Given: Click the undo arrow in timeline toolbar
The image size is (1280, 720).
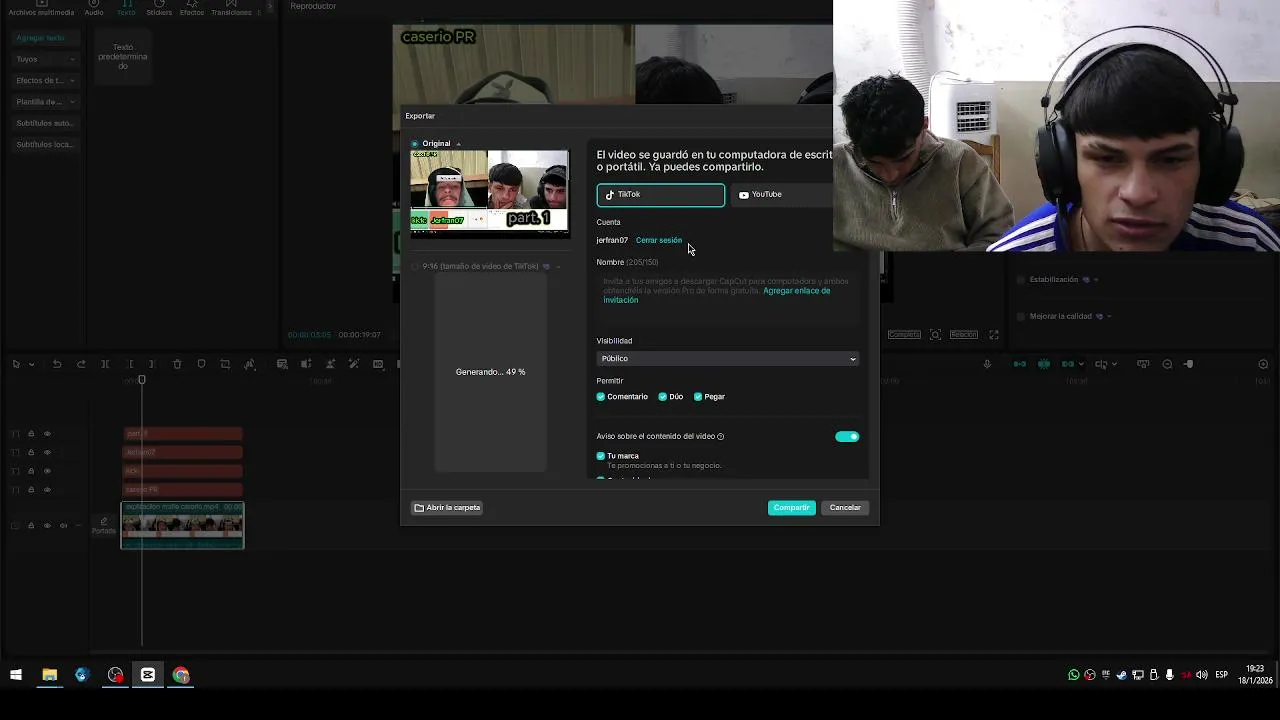Looking at the screenshot, I should point(57,364).
